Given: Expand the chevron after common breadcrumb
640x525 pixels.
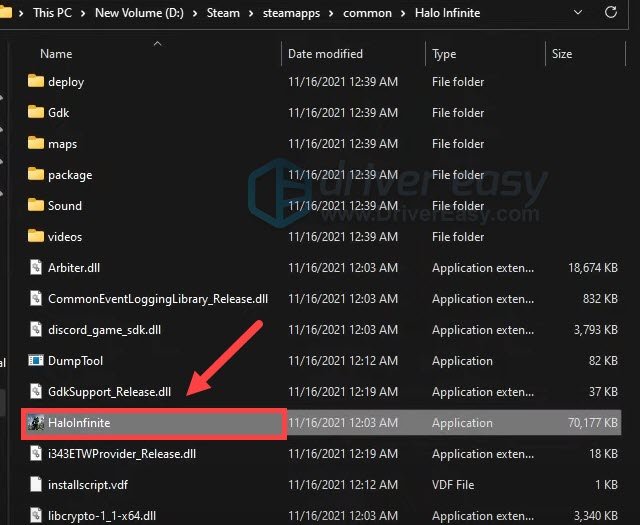Looking at the screenshot, I should tap(403, 13).
